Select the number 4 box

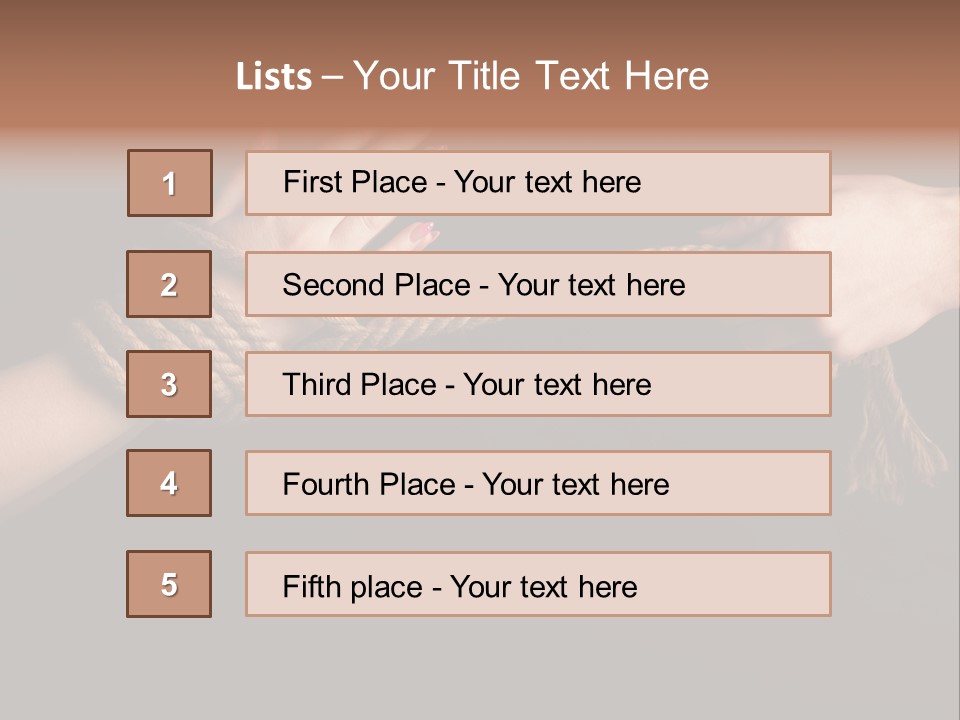[x=169, y=483]
